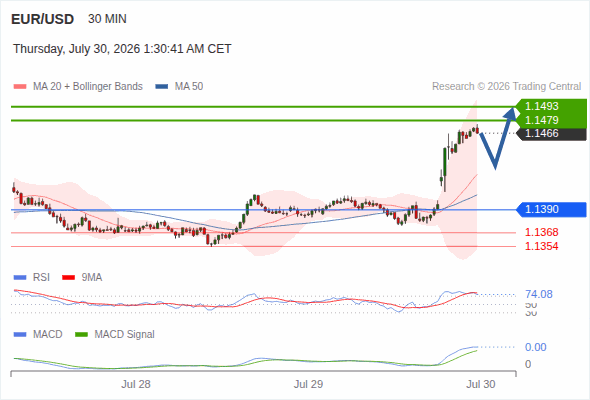Click the Jul 30 date axis label
The width and height of the screenshot is (590, 400).
(x=481, y=384)
